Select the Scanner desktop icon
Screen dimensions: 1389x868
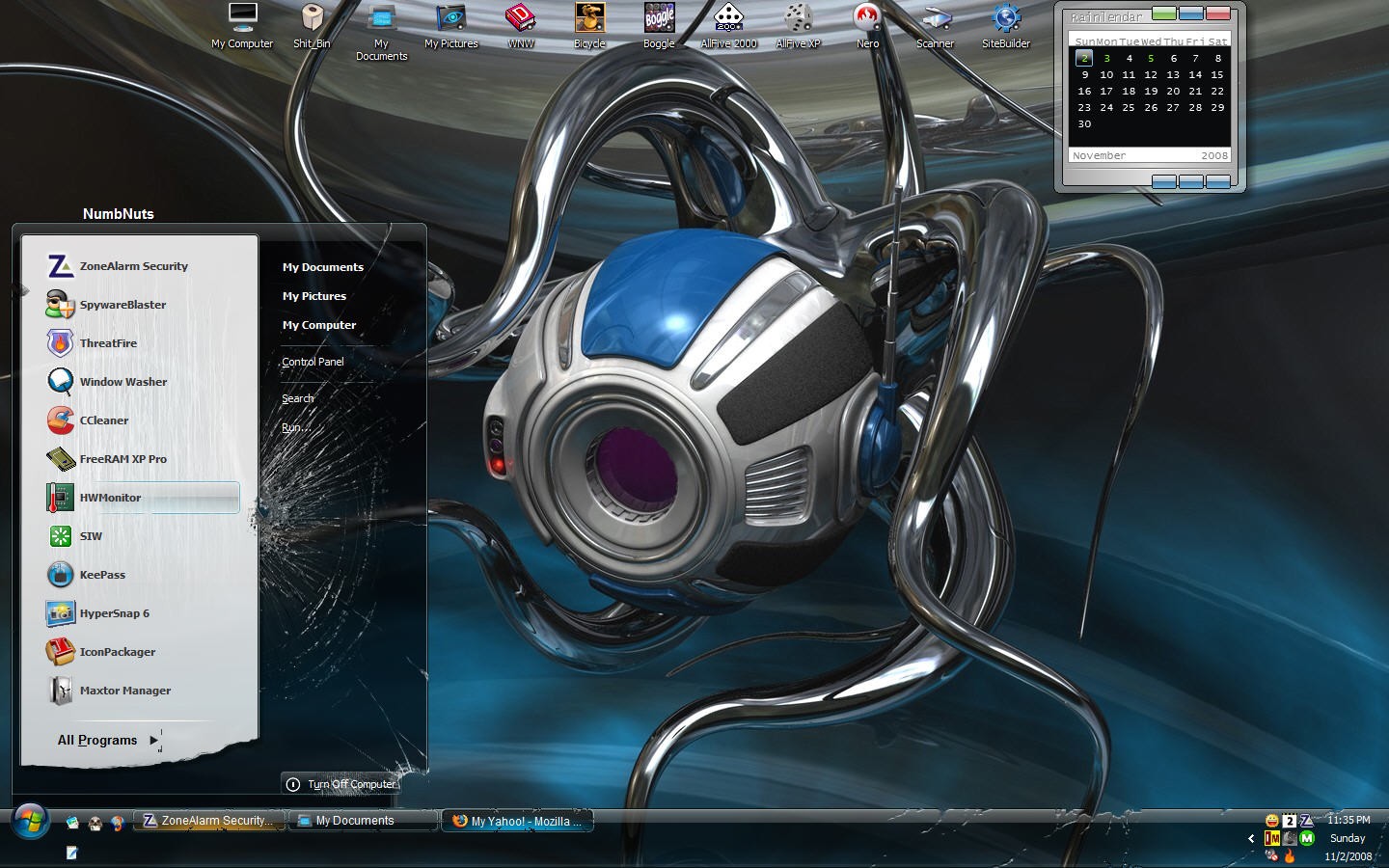coord(936,25)
